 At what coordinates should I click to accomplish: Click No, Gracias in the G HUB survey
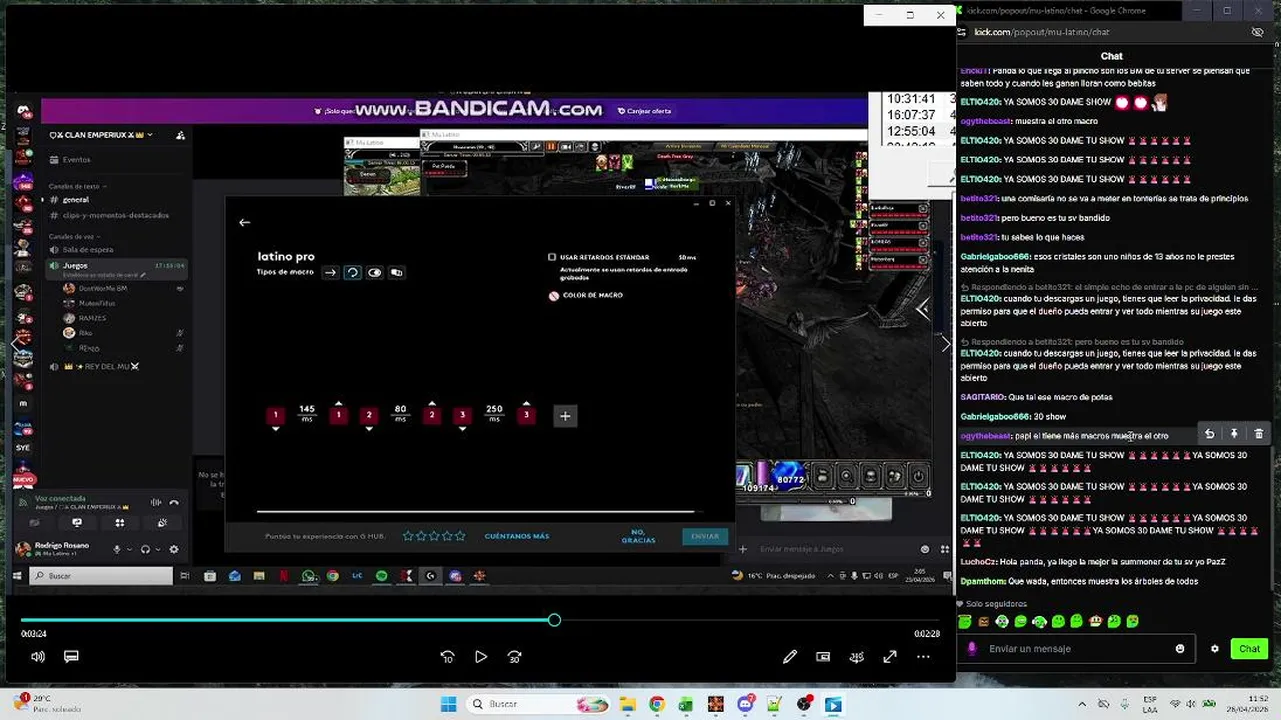coord(638,536)
